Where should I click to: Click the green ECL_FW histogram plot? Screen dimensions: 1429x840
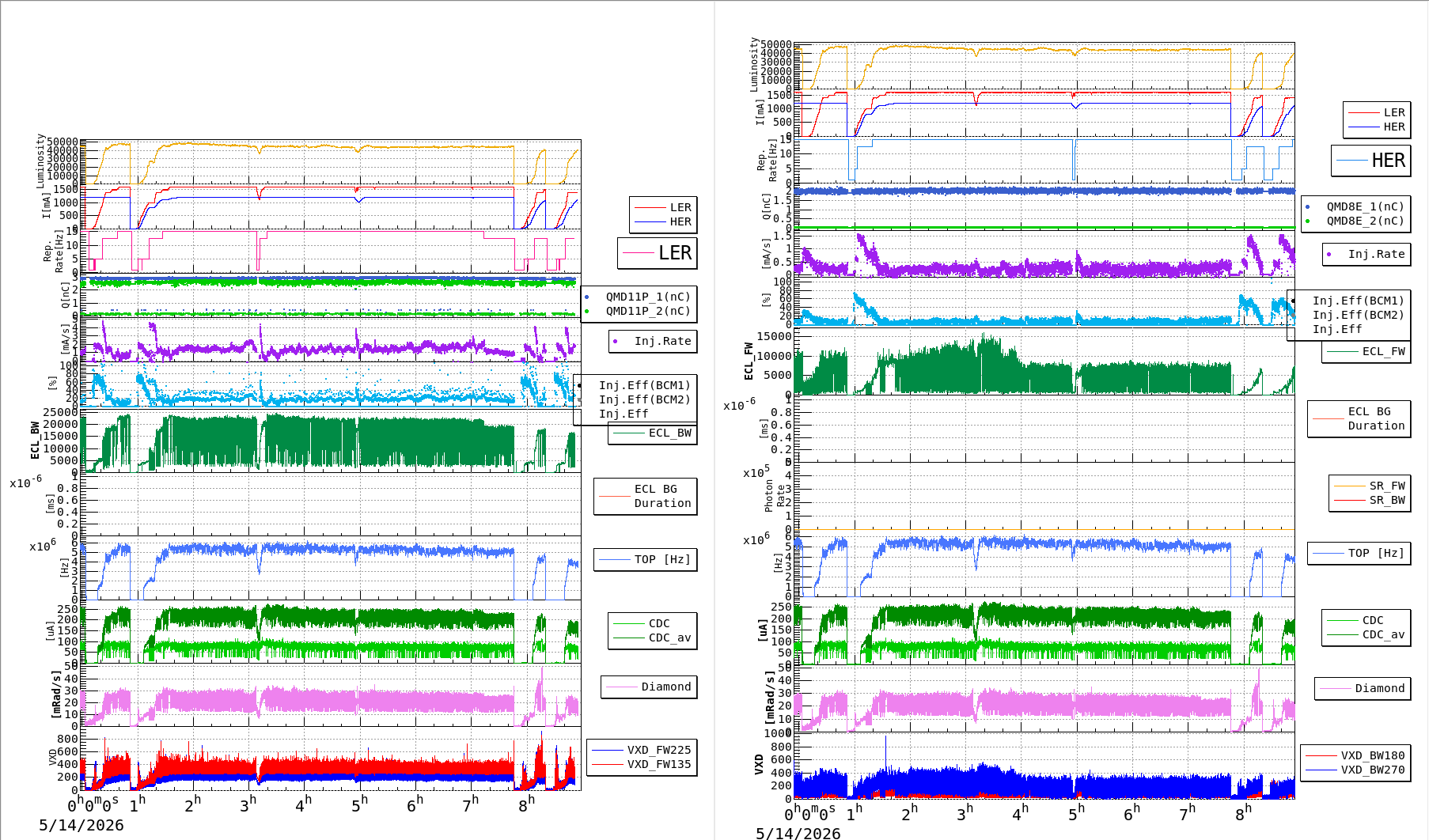(1044, 362)
